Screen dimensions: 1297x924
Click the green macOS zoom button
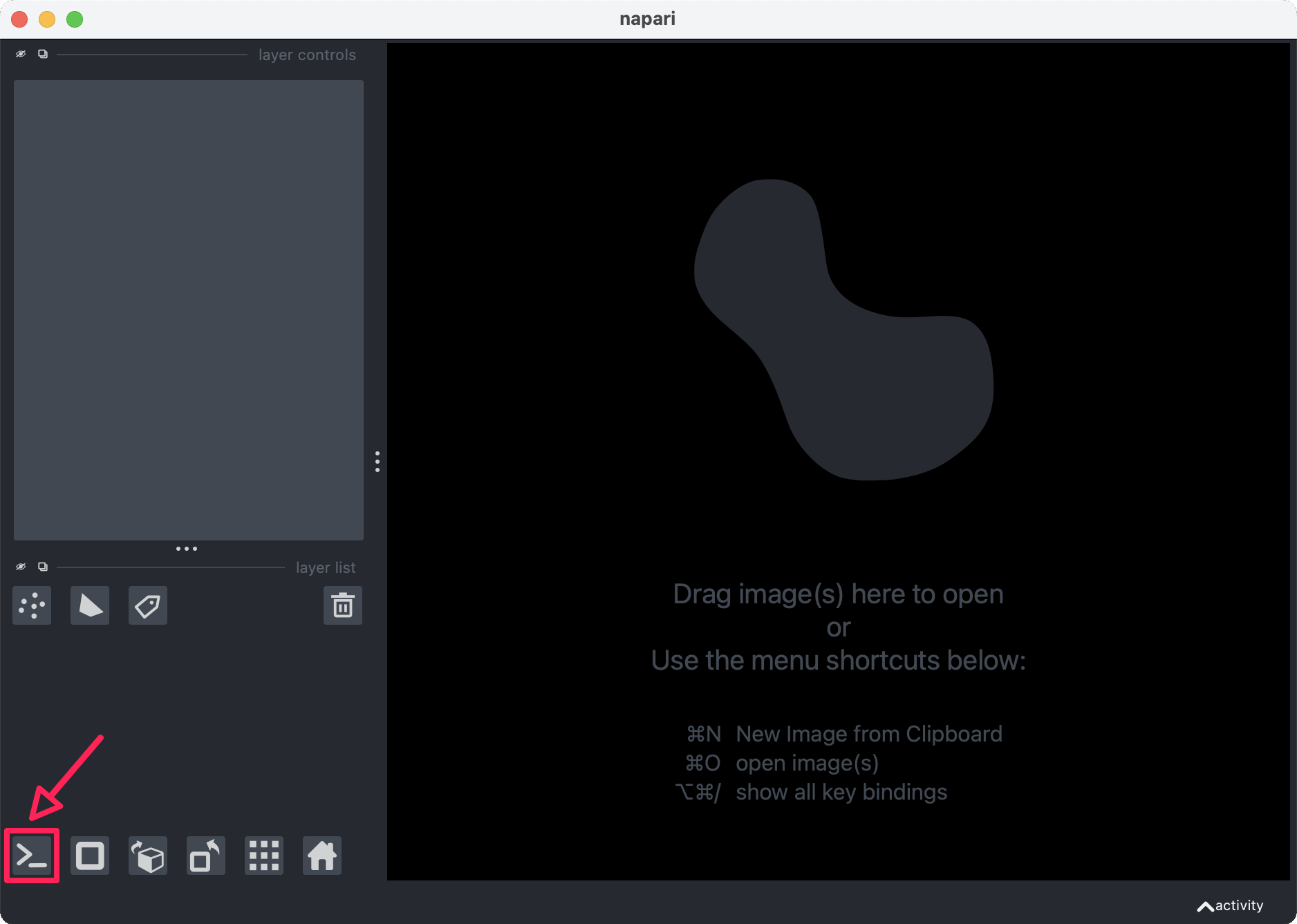(75, 19)
